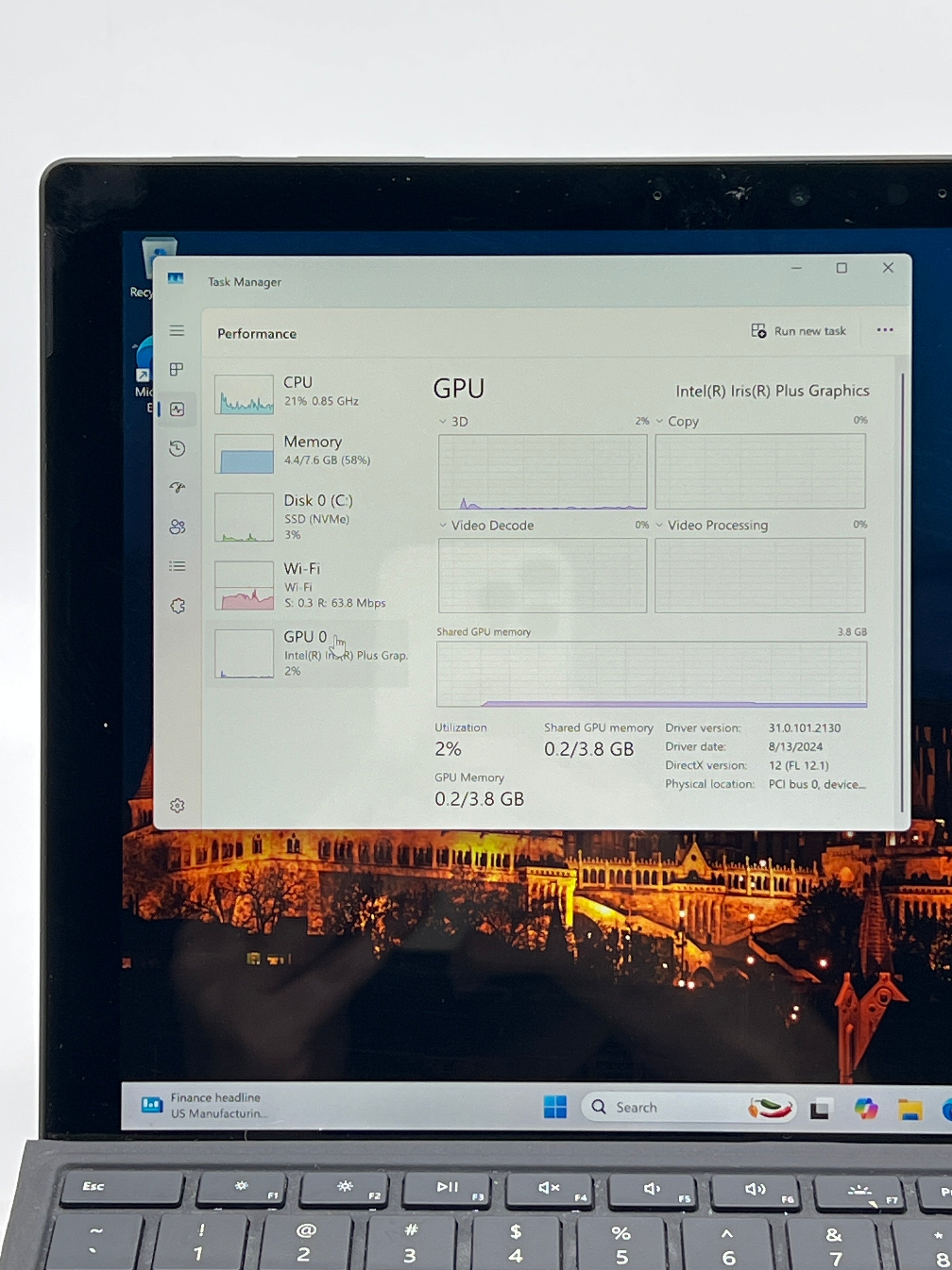
Task: Open Copilot from the taskbar
Action: pyautogui.click(x=865, y=1108)
